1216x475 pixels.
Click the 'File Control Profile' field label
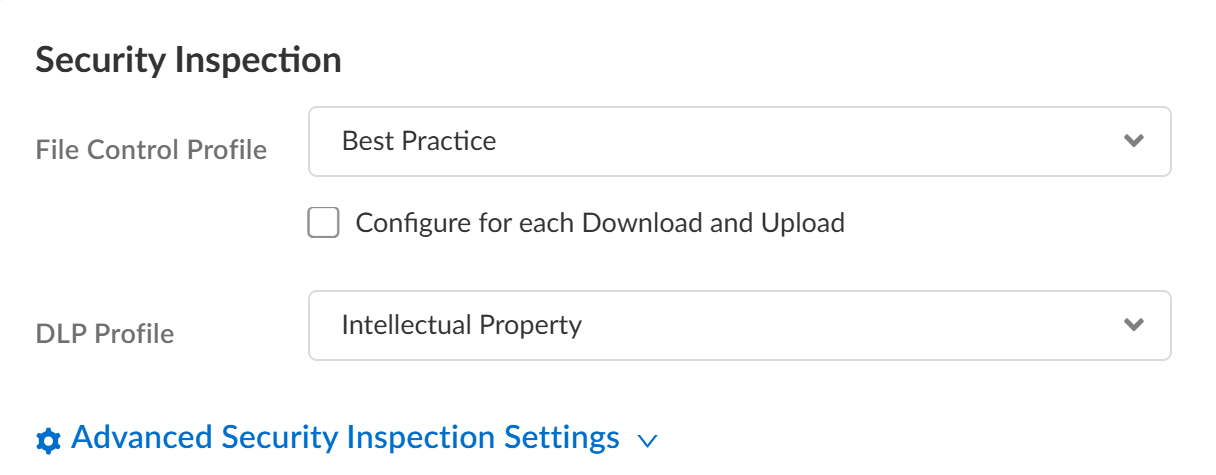pyautogui.click(x=151, y=150)
